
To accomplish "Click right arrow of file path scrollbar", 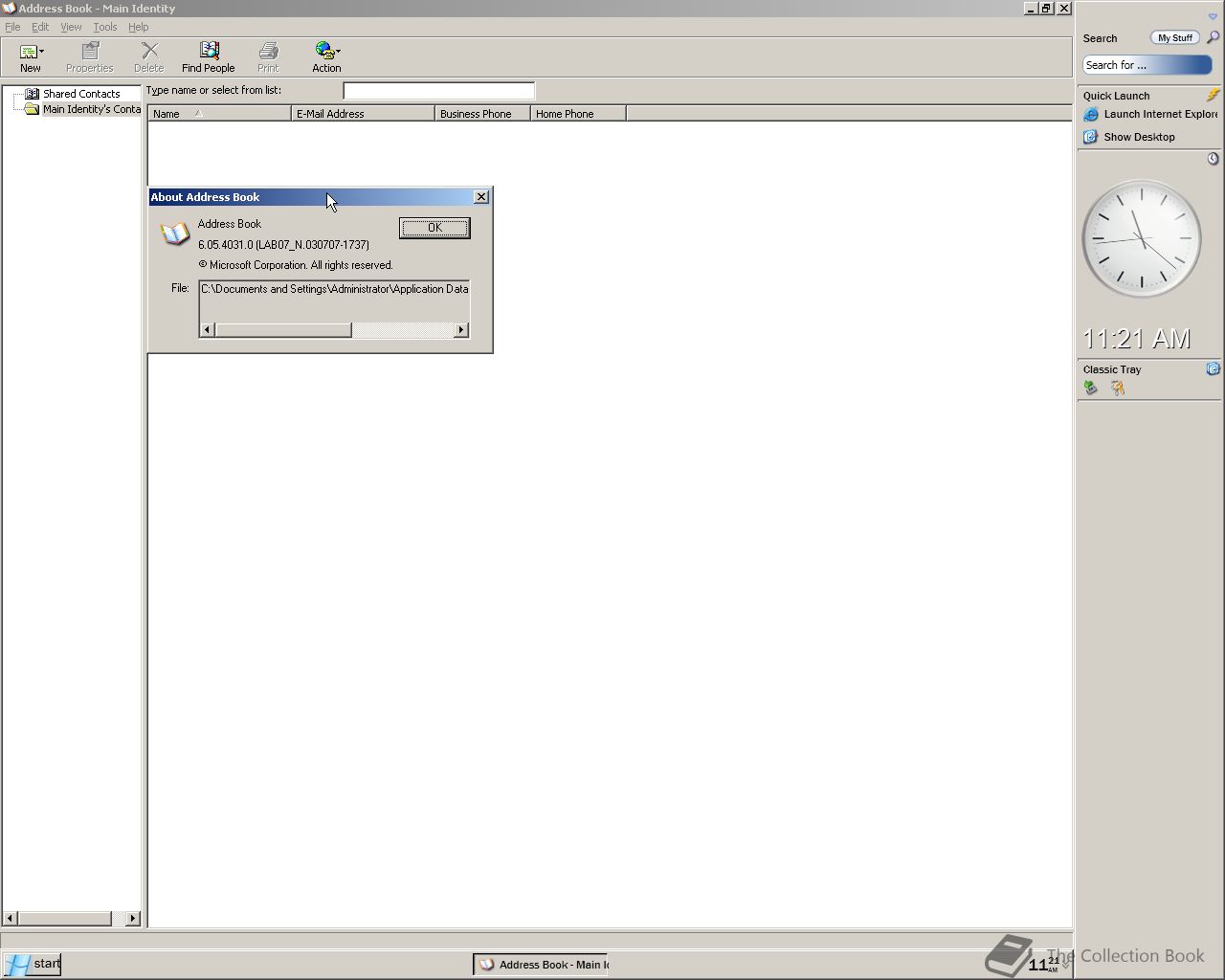I will (x=461, y=330).
